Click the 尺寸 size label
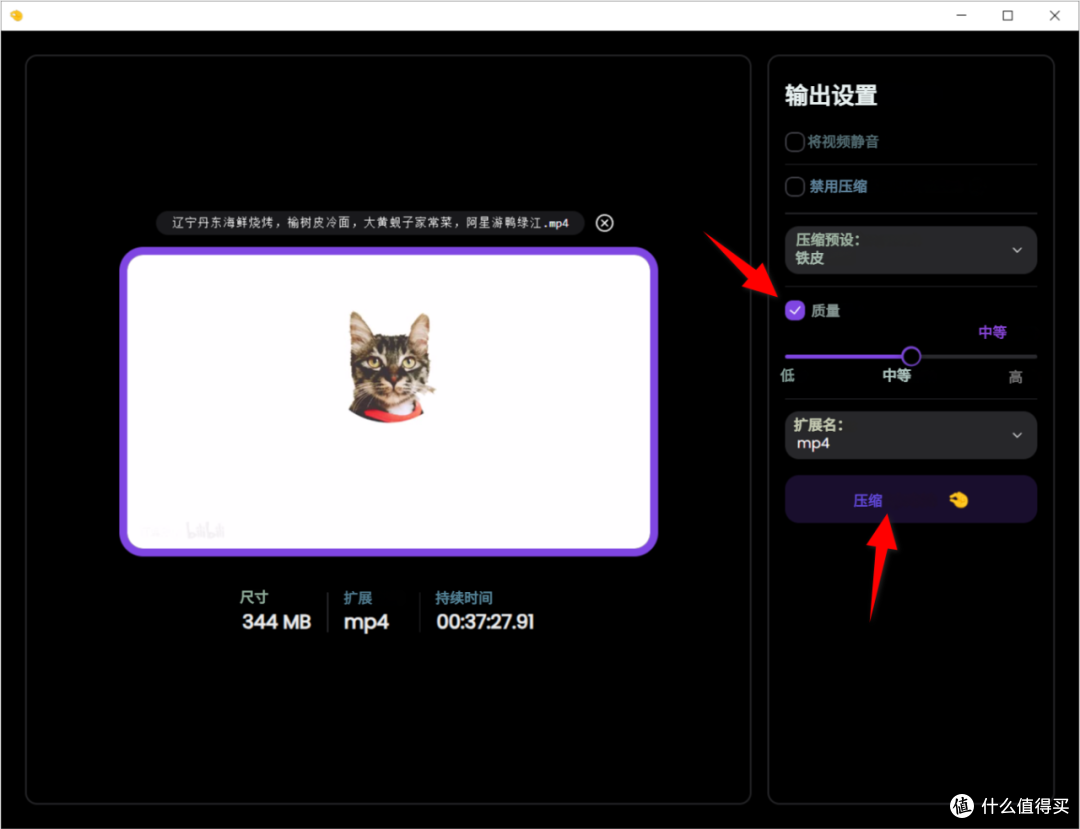Image resolution: width=1080 pixels, height=829 pixels. [x=254, y=597]
